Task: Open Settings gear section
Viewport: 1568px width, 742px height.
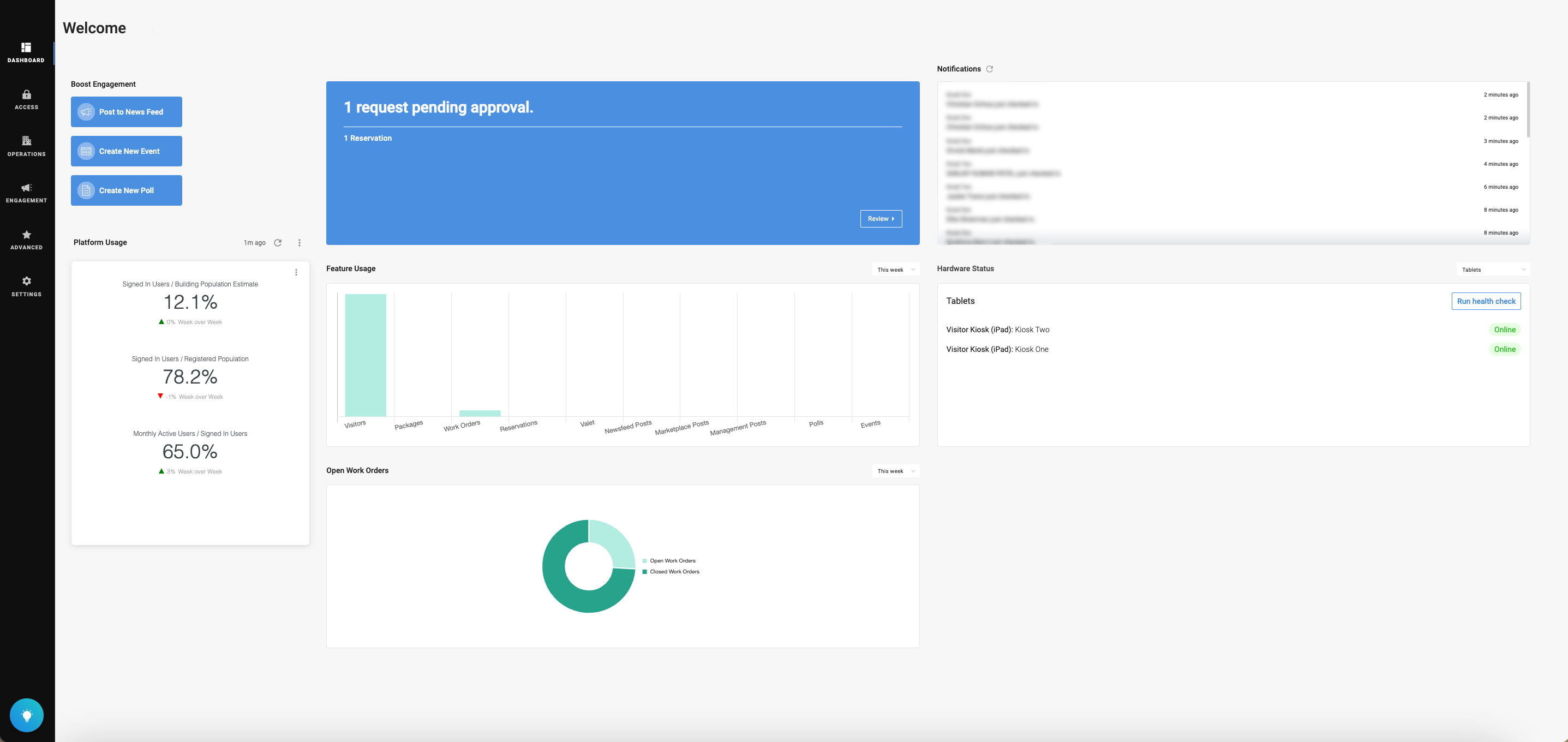Action: tap(26, 286)
